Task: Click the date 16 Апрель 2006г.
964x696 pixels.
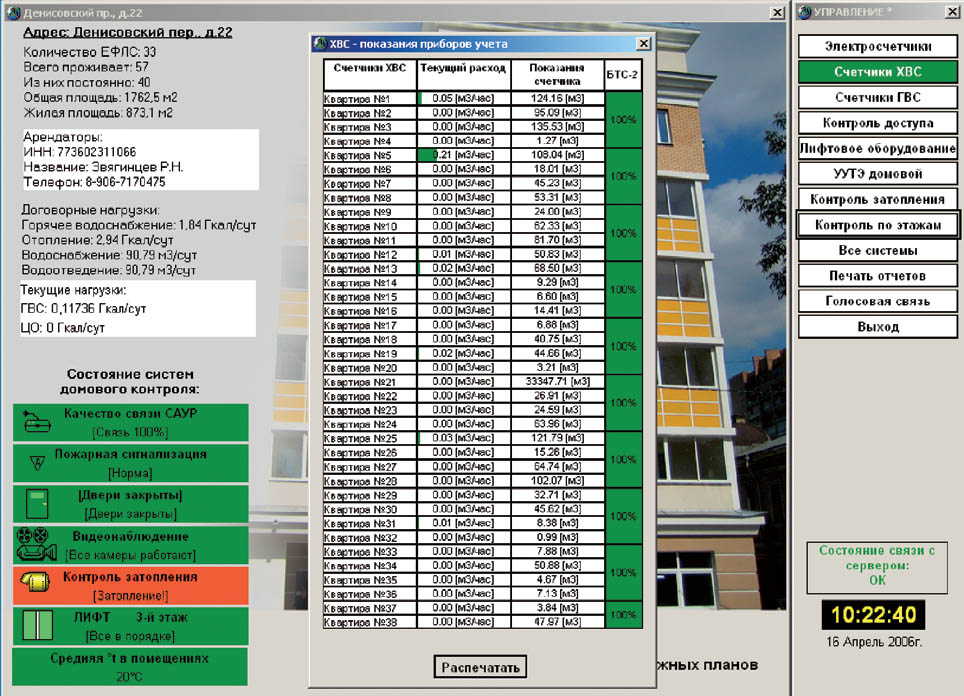Action: 874,642
